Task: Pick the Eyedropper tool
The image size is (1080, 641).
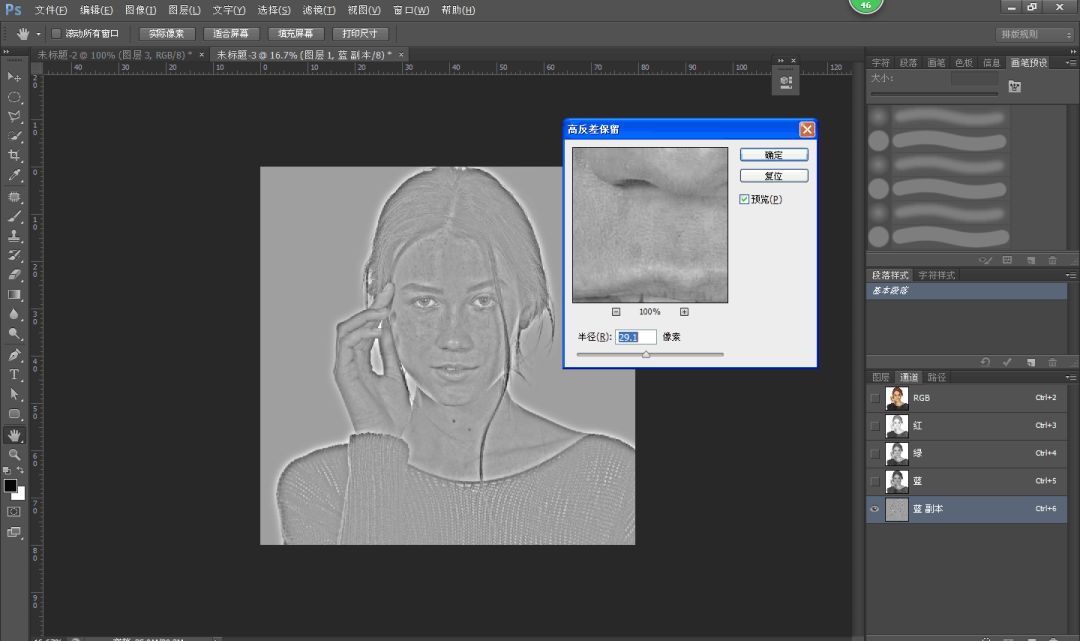Action: 14,176
